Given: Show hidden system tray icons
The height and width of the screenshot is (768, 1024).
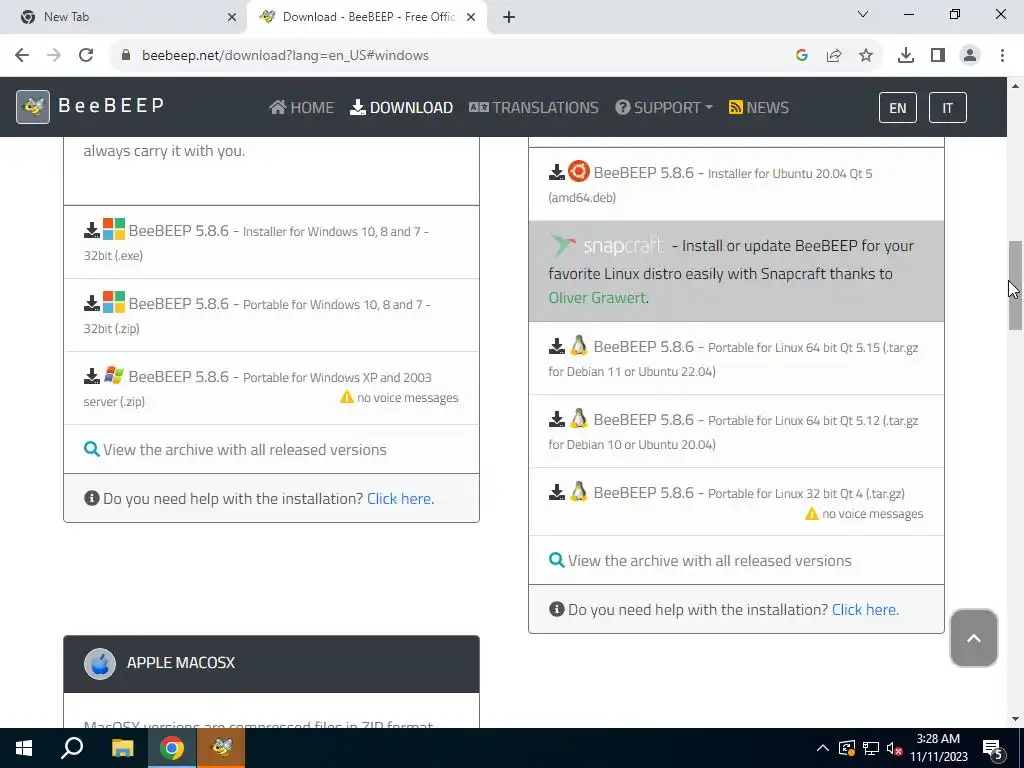Looking at the screenshot, I should coord(823,748).
